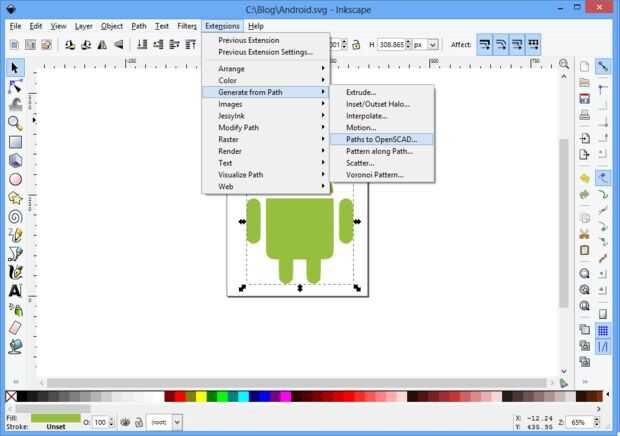Select the 3D Box tool

tap(15, 160)
